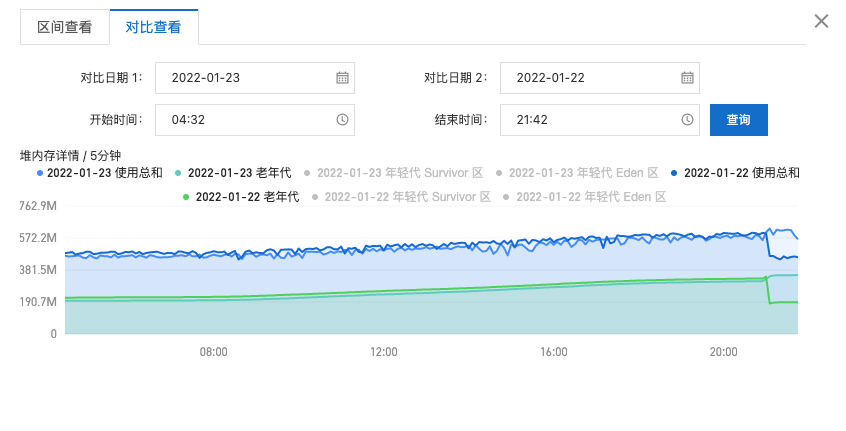Show 2022-01-23 年轻代 Survivor 区 series
This screenshot has width=846, height=431.
(x=393, y=173)
